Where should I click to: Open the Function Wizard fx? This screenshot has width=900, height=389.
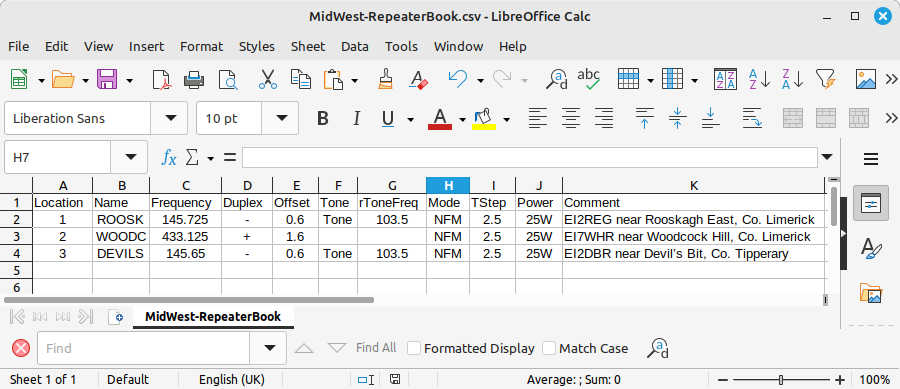pyautogui.click(x=169, y=157)
